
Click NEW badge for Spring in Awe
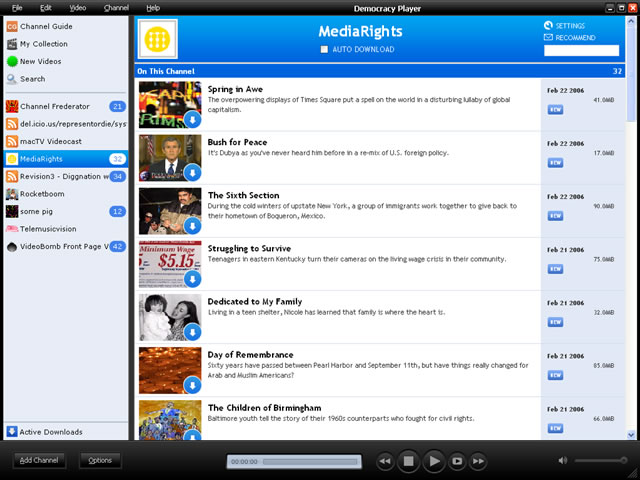pos(555,109)
